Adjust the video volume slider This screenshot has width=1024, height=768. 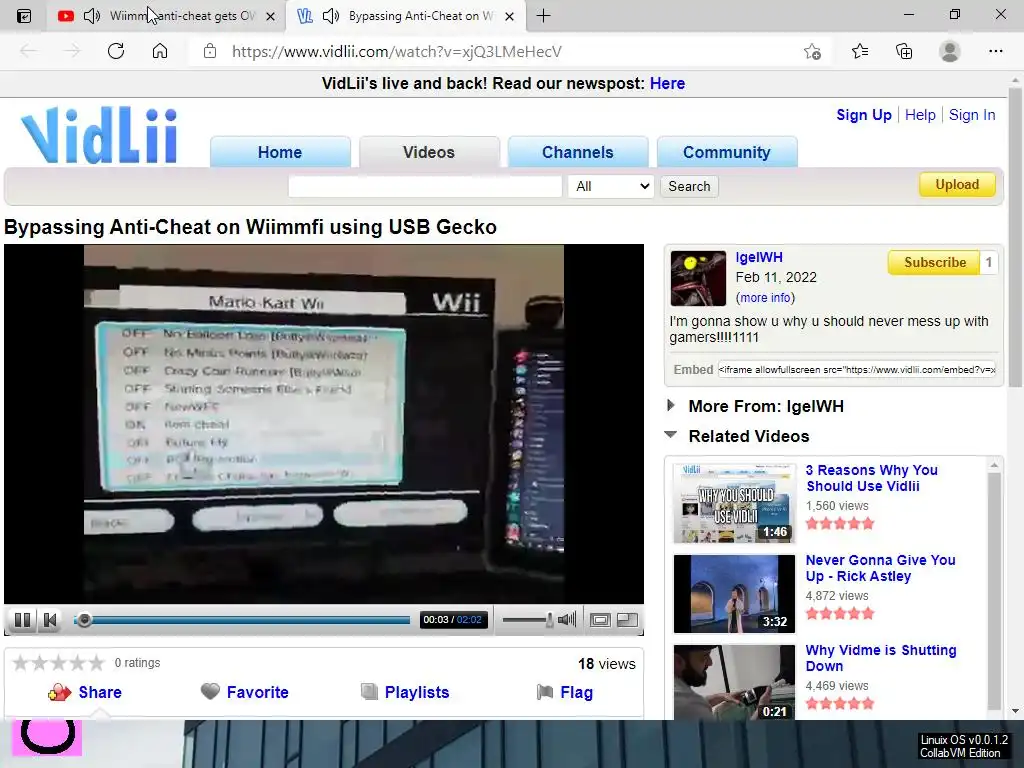tap(528, 620)
